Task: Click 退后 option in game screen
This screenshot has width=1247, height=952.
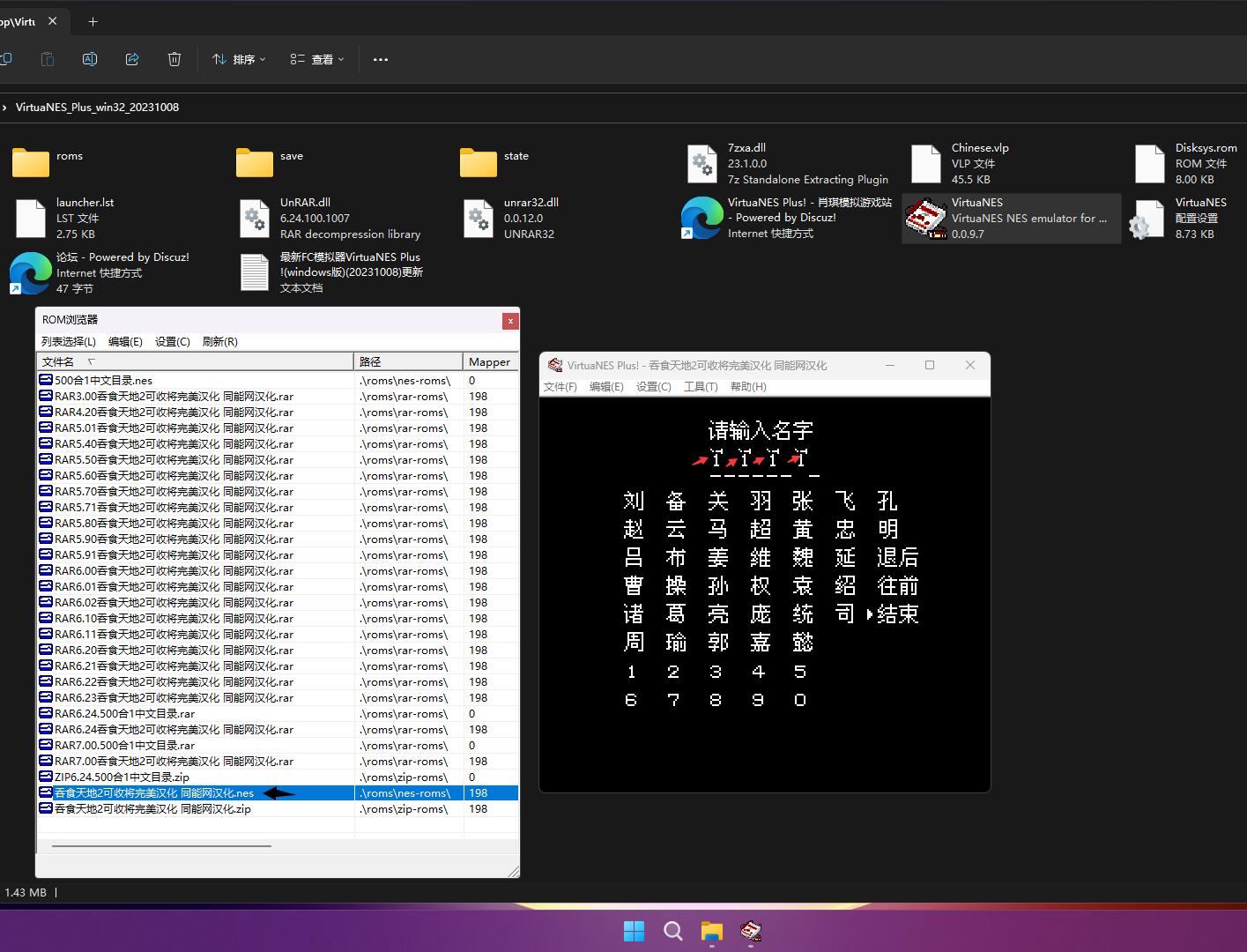Action: coord(898,557)
